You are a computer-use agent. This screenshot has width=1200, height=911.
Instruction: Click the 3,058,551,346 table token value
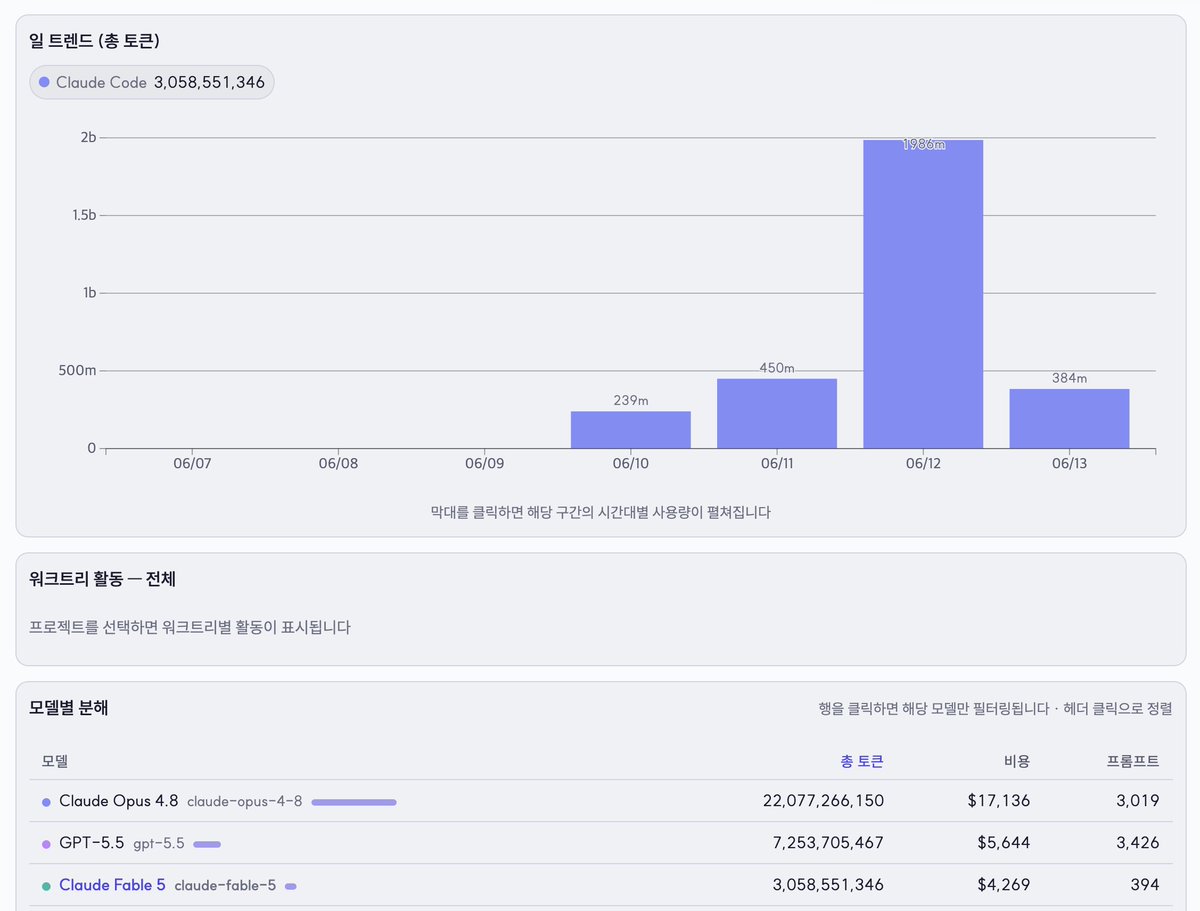(829, 885)
